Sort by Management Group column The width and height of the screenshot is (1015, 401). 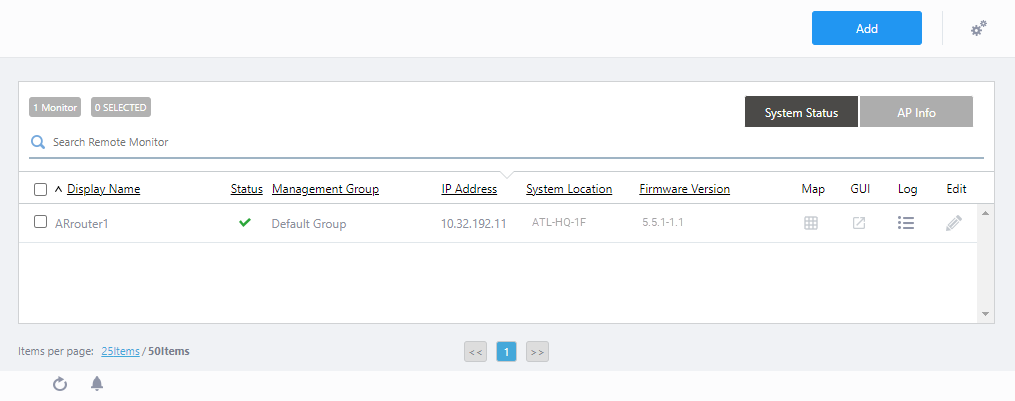325,189
